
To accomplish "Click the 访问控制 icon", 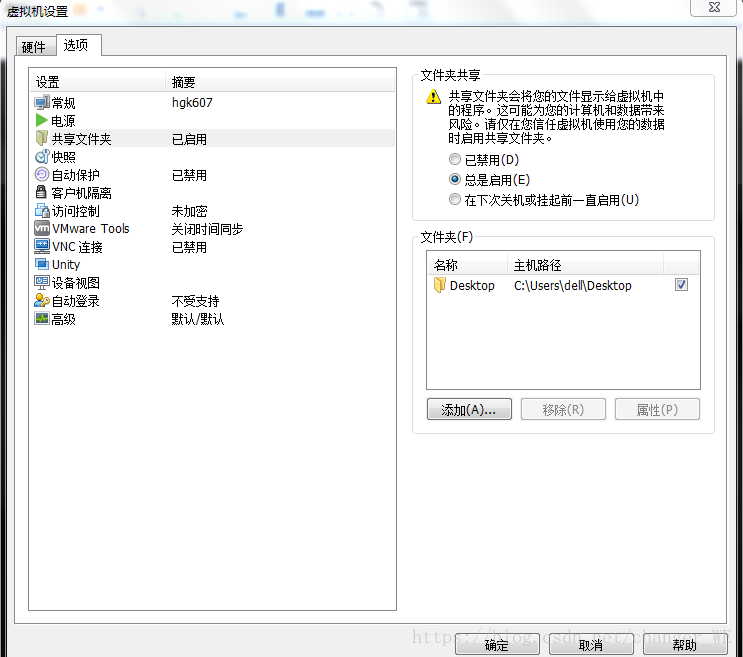I will [x=42, y=210].
